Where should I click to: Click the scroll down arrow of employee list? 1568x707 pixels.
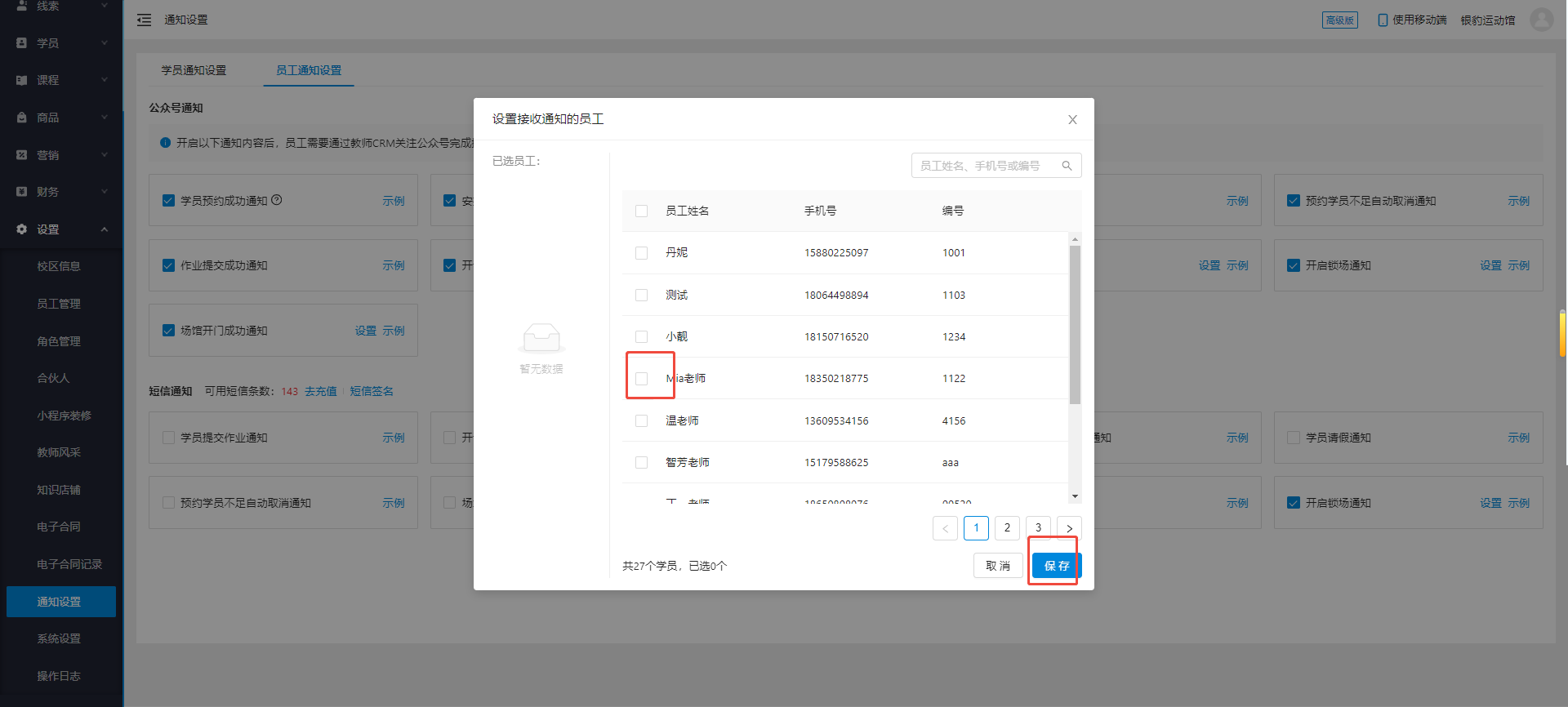point(1075,496)
